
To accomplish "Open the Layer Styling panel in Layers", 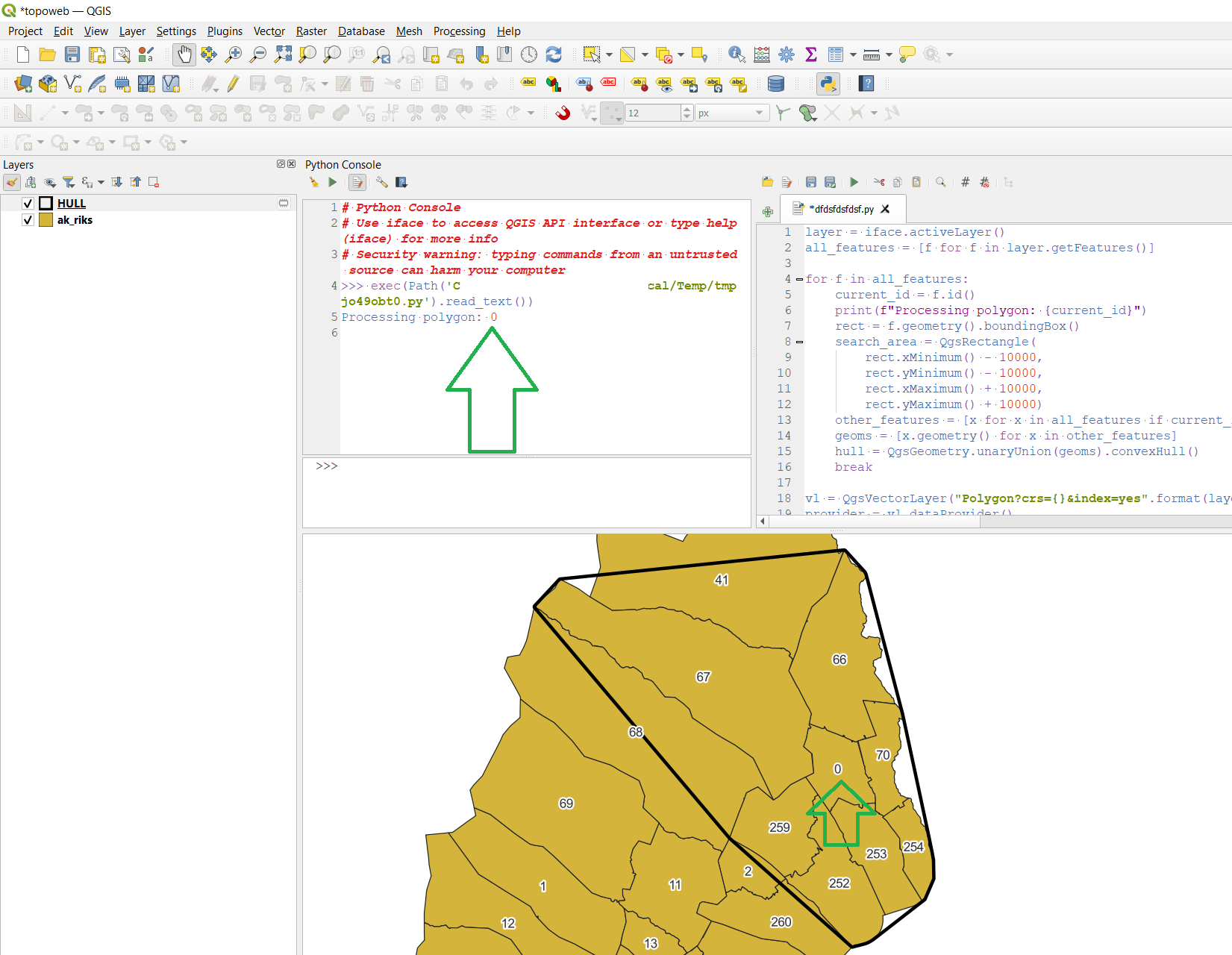I will coord(12,182).
